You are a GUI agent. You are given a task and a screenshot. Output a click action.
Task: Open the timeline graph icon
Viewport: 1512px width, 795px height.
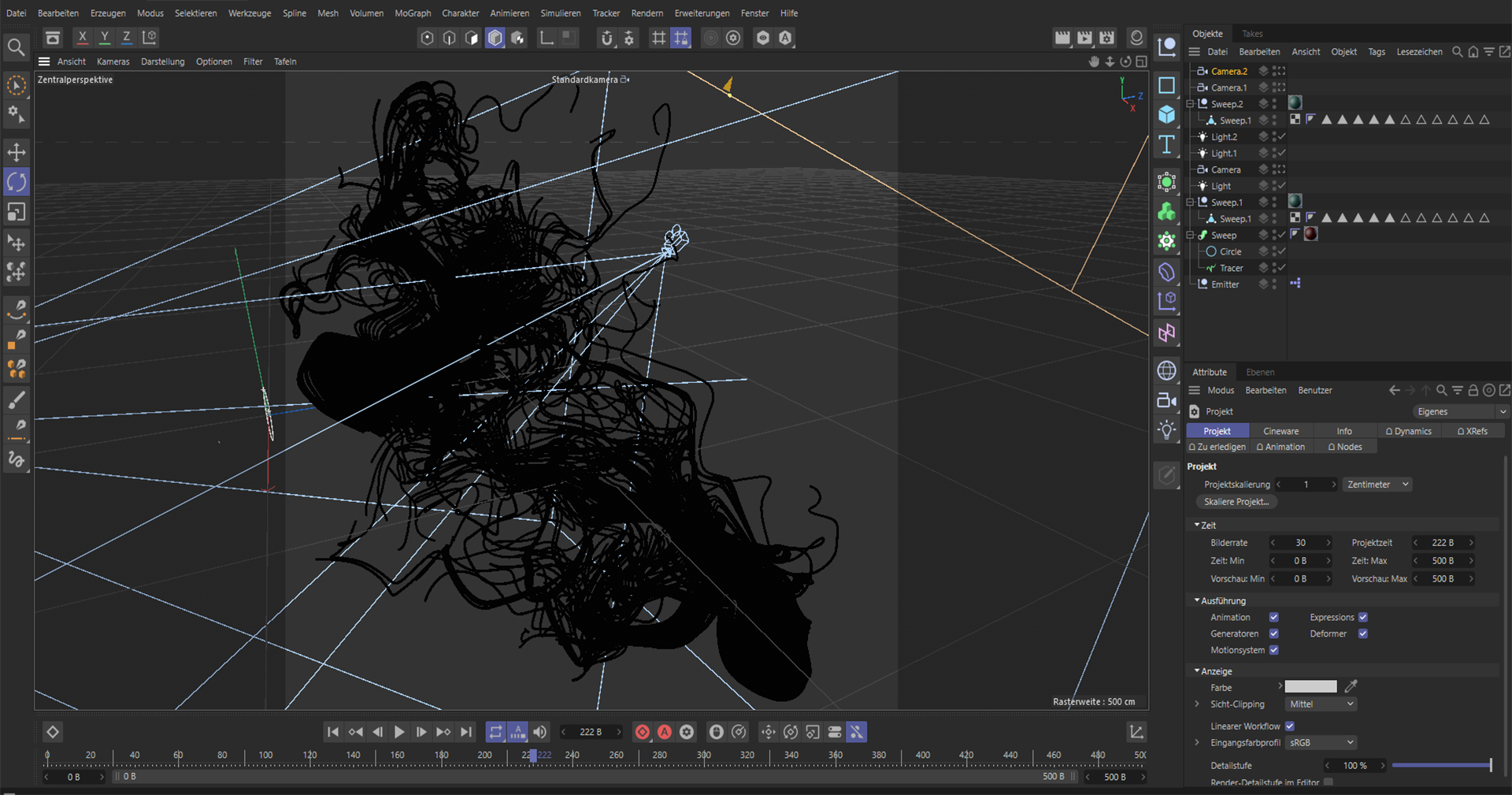point(1136,732)
